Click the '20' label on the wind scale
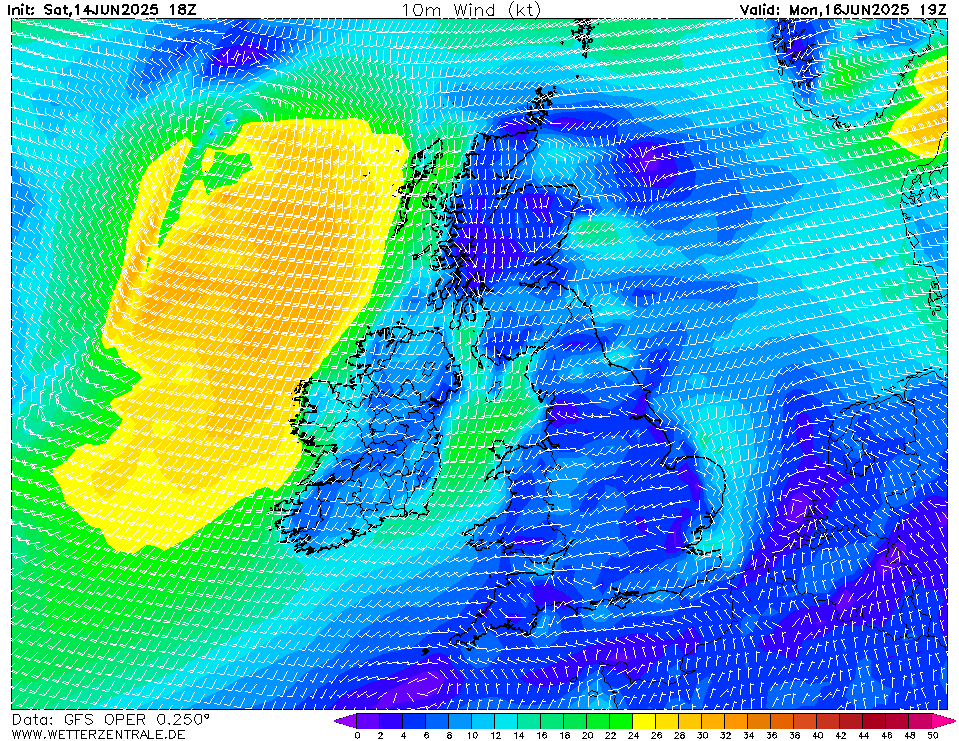Screen dimensions: 959x741 pyautogui.click(x=588, y=735)
